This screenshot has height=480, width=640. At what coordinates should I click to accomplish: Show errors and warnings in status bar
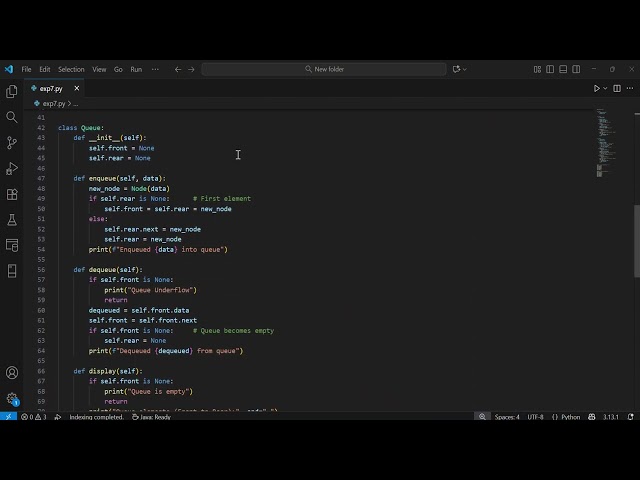point(34,417)
